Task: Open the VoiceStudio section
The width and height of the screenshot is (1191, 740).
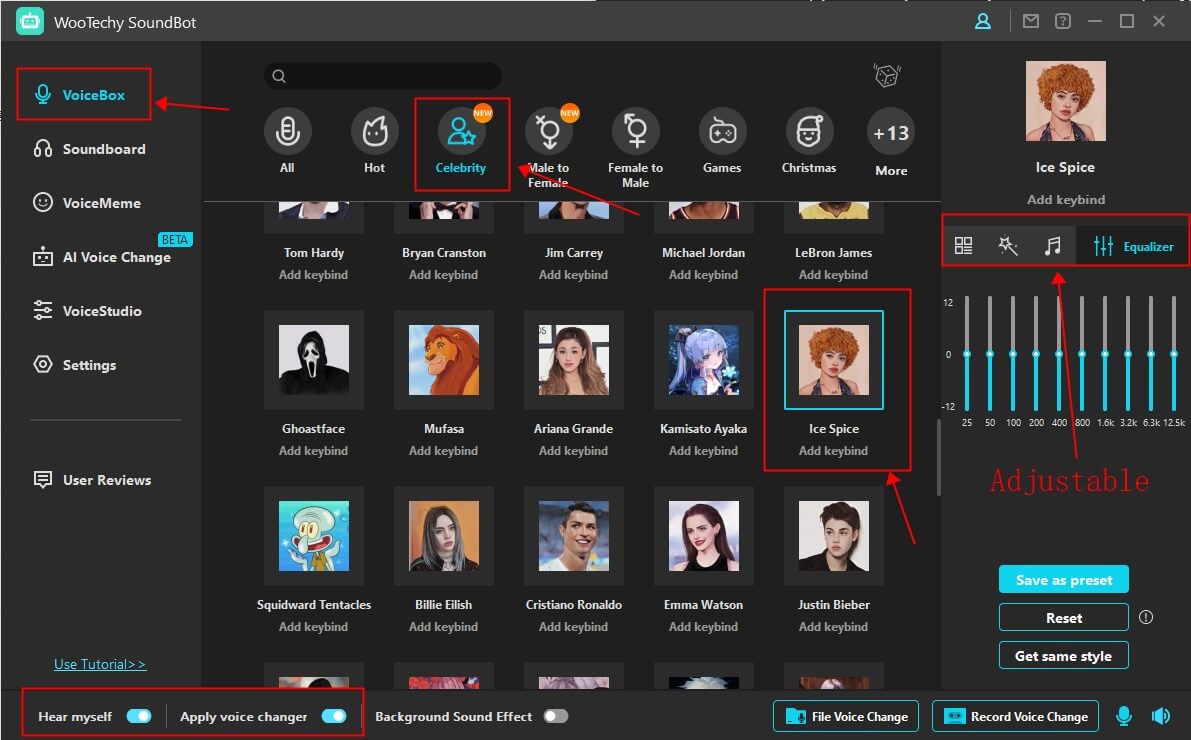Action: coord(102,311)
